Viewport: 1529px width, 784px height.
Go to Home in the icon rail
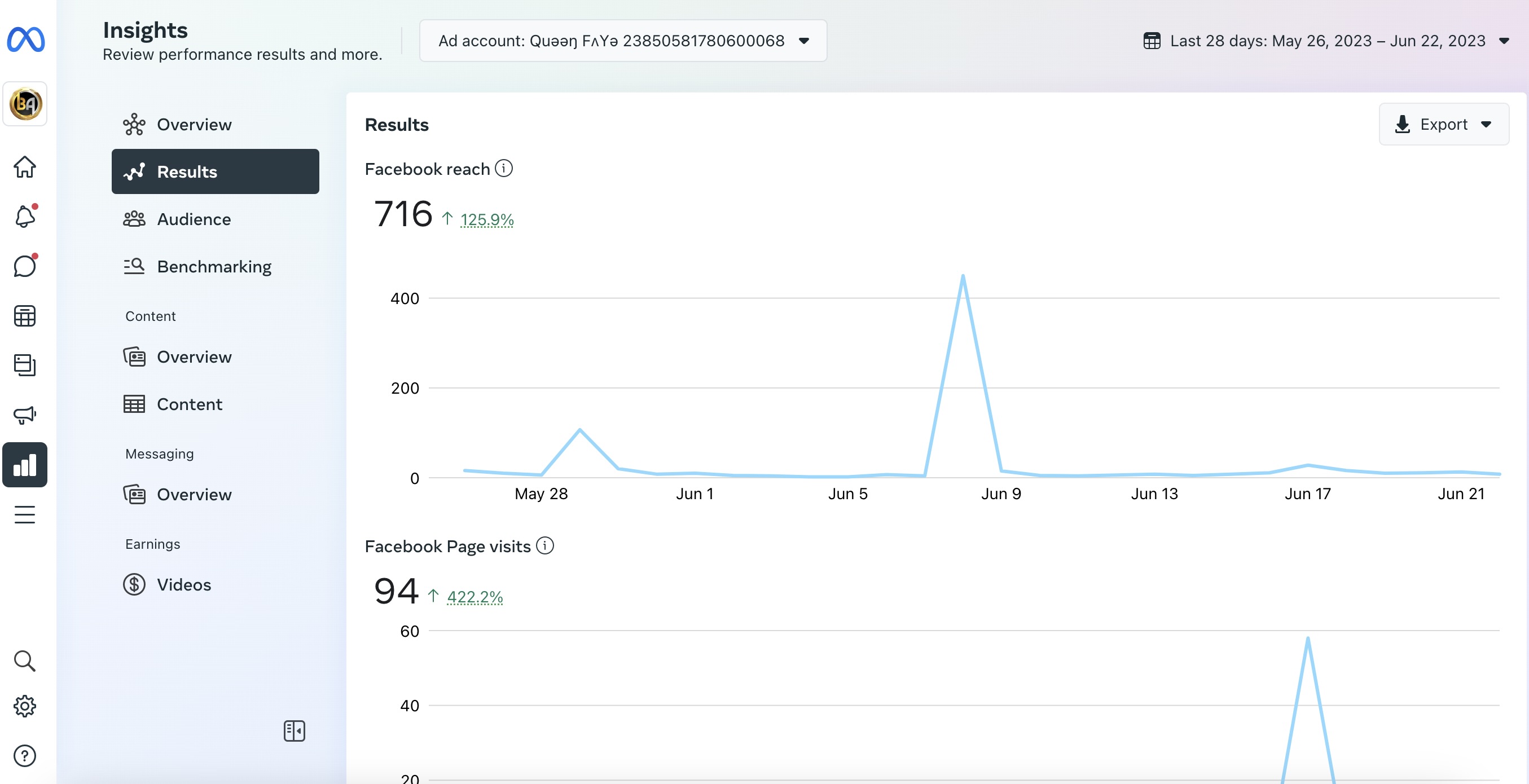25,167
